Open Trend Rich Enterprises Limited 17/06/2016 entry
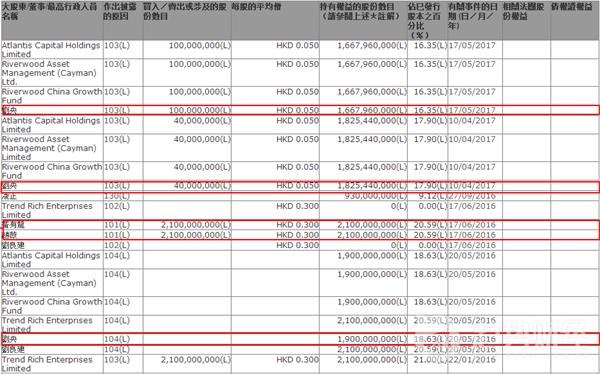 click(47, 210)
